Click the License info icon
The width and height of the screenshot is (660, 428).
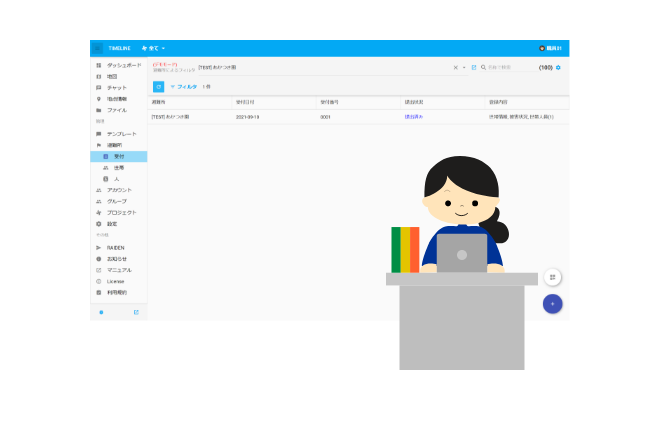point(98,281)
